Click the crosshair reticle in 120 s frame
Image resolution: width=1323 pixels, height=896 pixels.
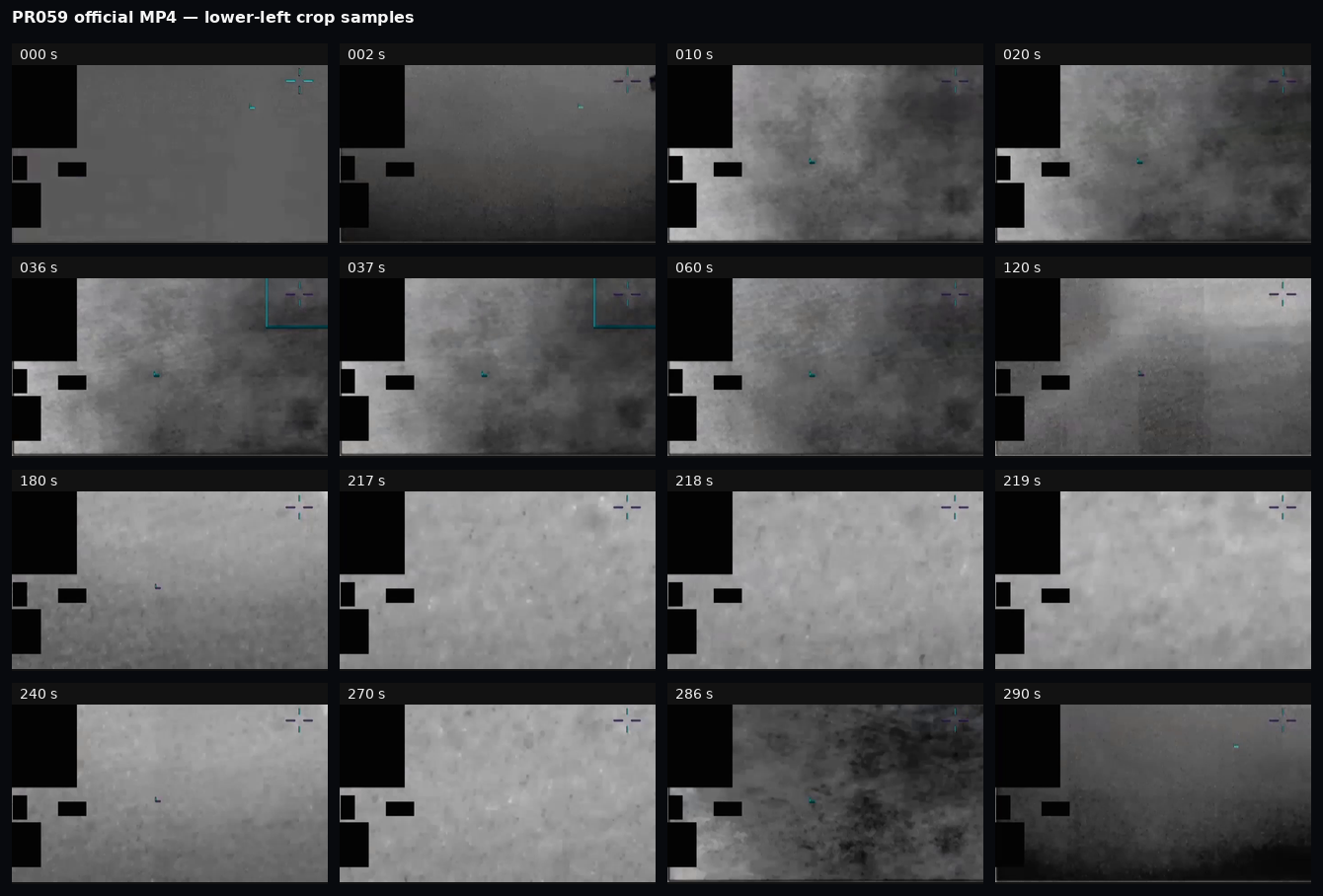1283,294
